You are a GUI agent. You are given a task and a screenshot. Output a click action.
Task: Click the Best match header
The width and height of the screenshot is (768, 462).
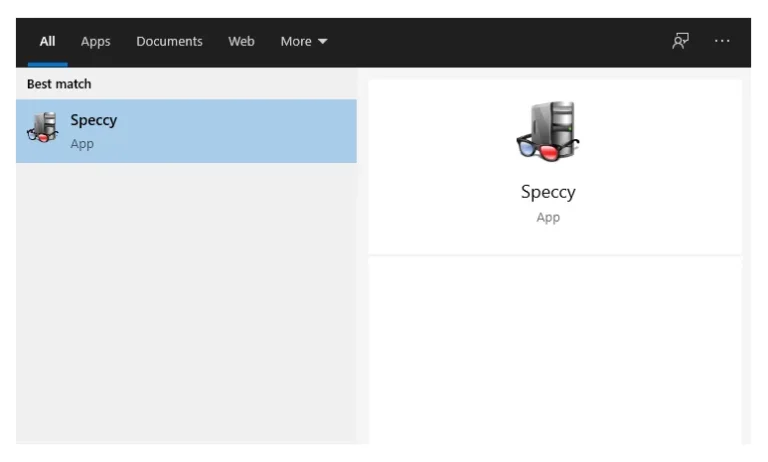(59, 84)
